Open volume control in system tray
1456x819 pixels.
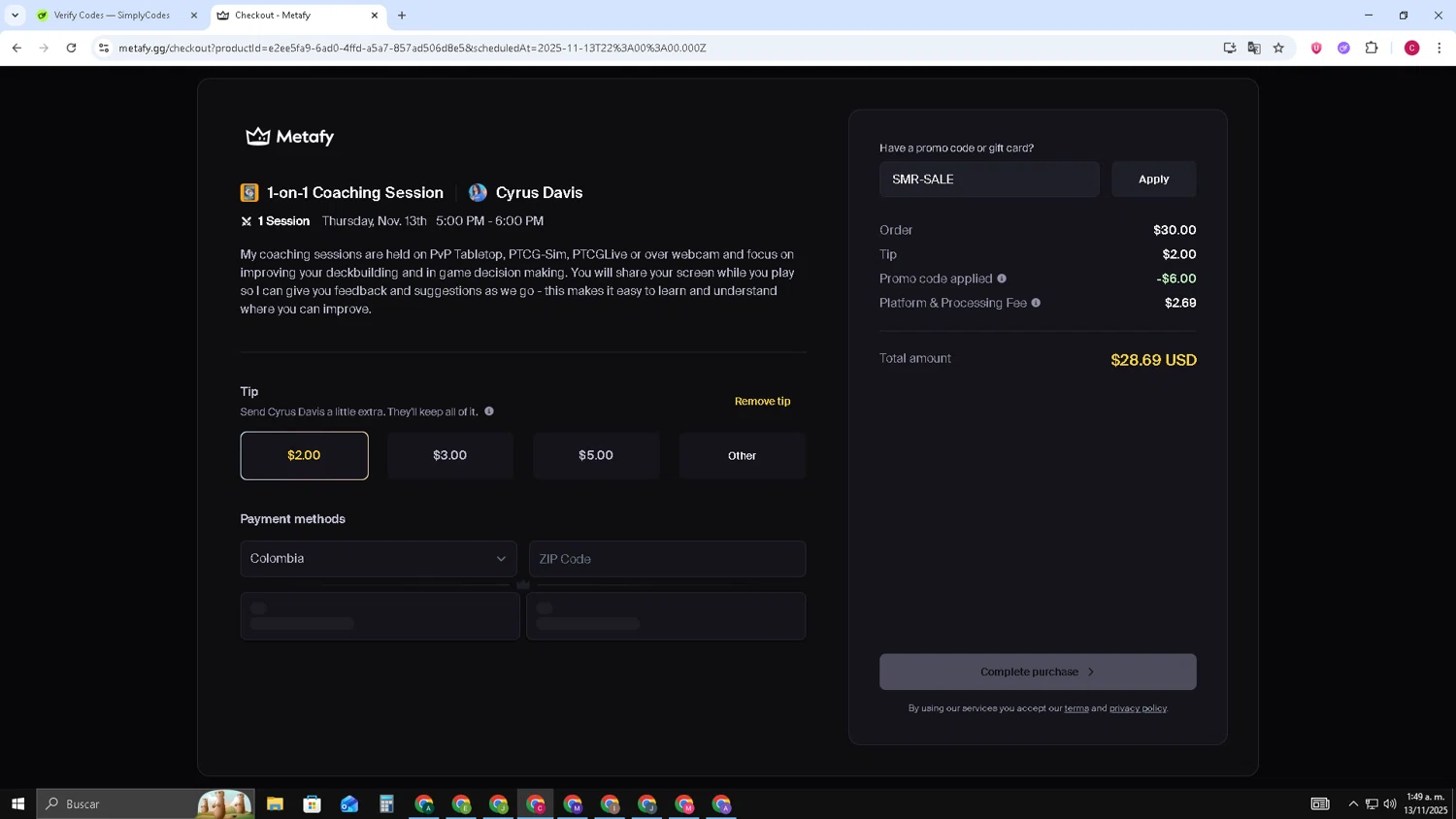(x=1390, y=803)
